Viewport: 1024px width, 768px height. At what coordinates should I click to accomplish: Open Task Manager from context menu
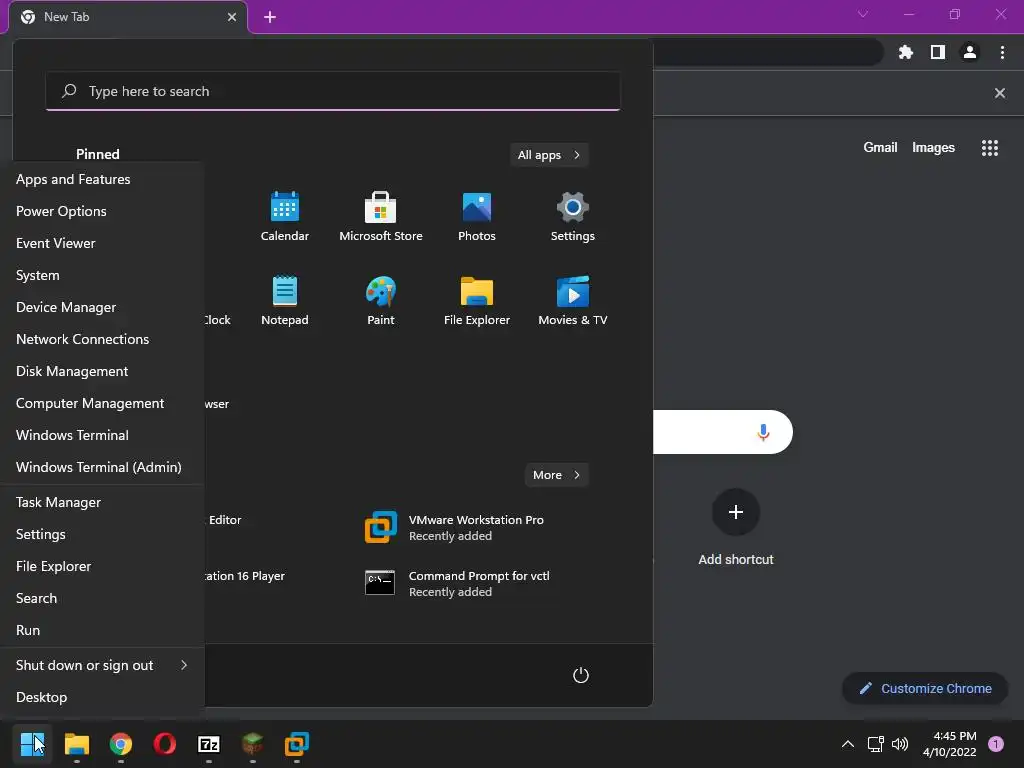tap(103, 502)
